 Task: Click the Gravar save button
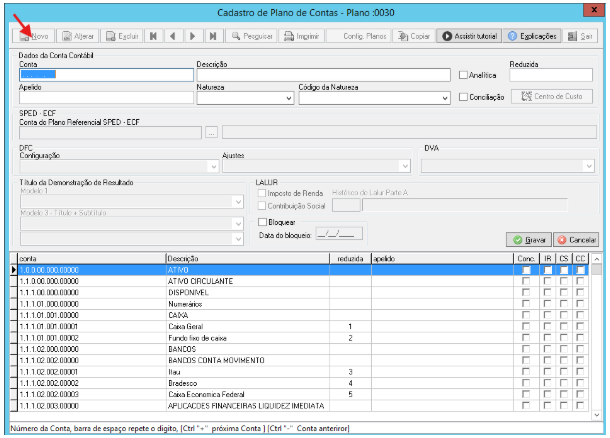[x=529, y=240]
